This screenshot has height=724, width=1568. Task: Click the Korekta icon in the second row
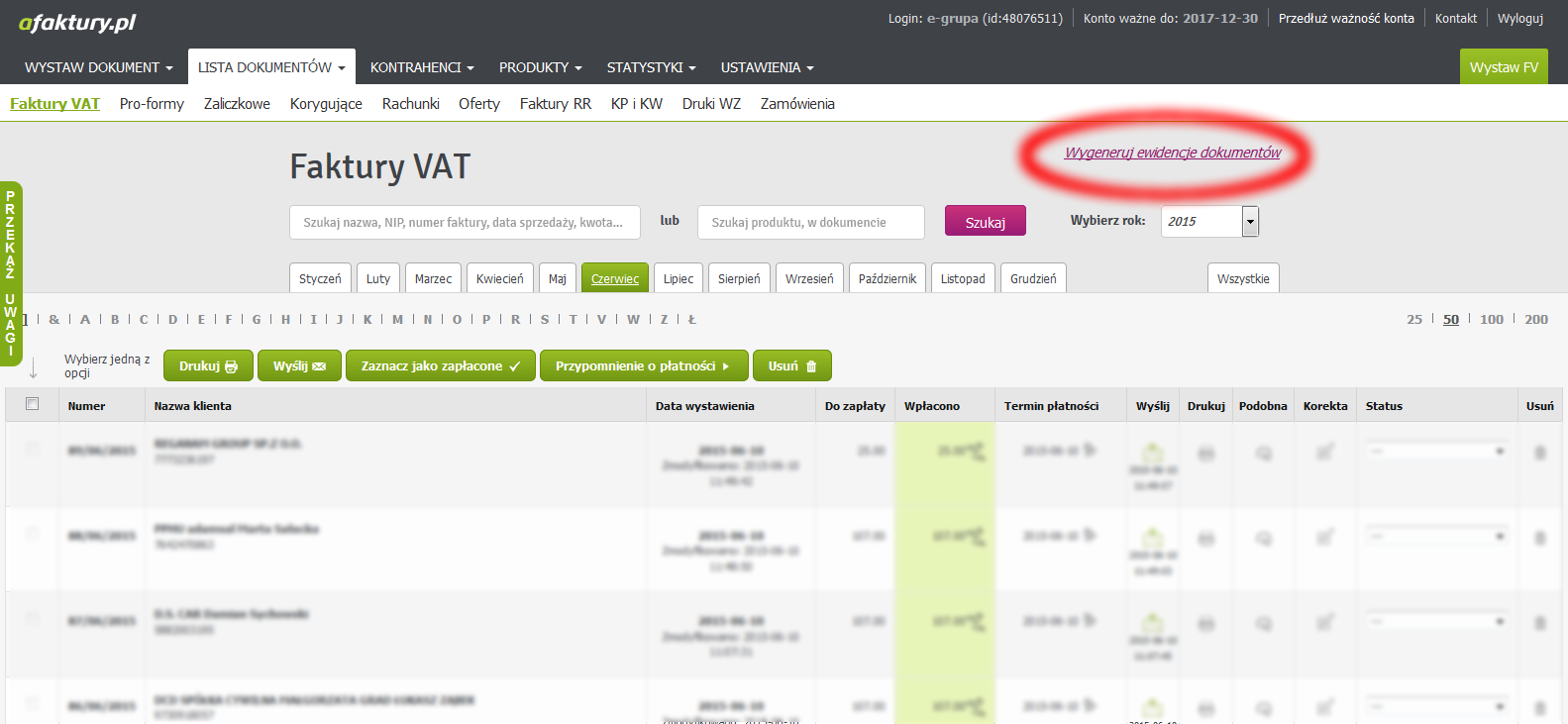(1324, 538)
